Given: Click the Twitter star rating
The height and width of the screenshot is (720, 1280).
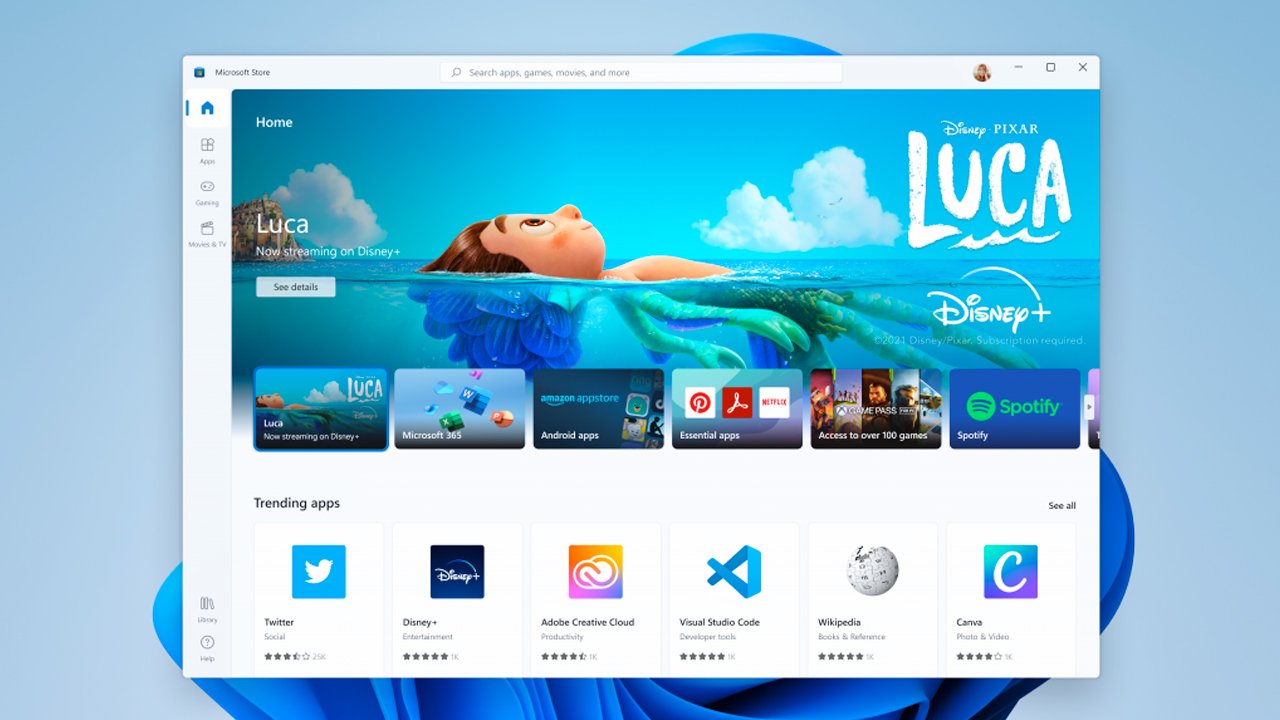Looking at the screenshot, I should [287, 657].
